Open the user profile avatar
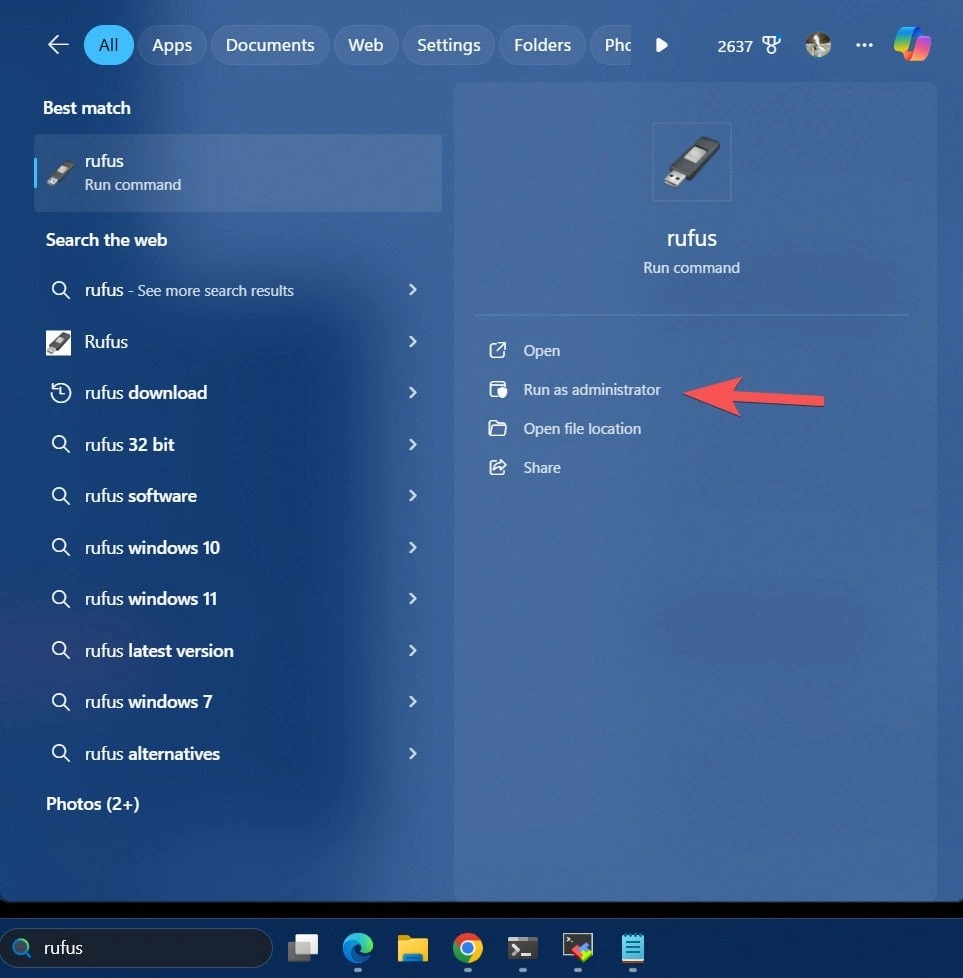This screenshot has width=963, height=978. point(818,45)
